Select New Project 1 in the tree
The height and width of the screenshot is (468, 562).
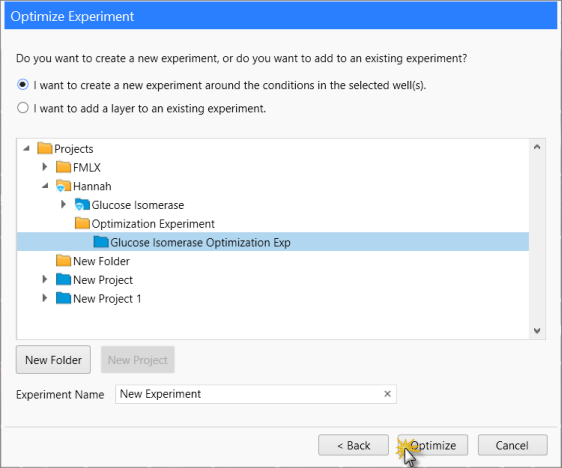coord(107,299)
